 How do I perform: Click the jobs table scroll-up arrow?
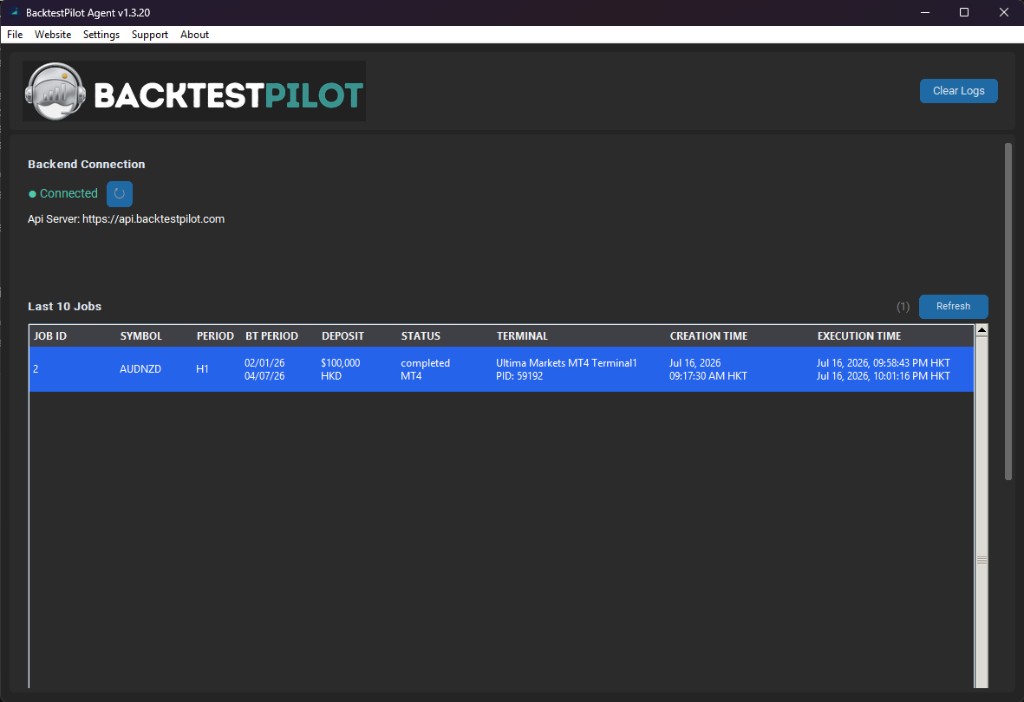[x=981, y=330]
